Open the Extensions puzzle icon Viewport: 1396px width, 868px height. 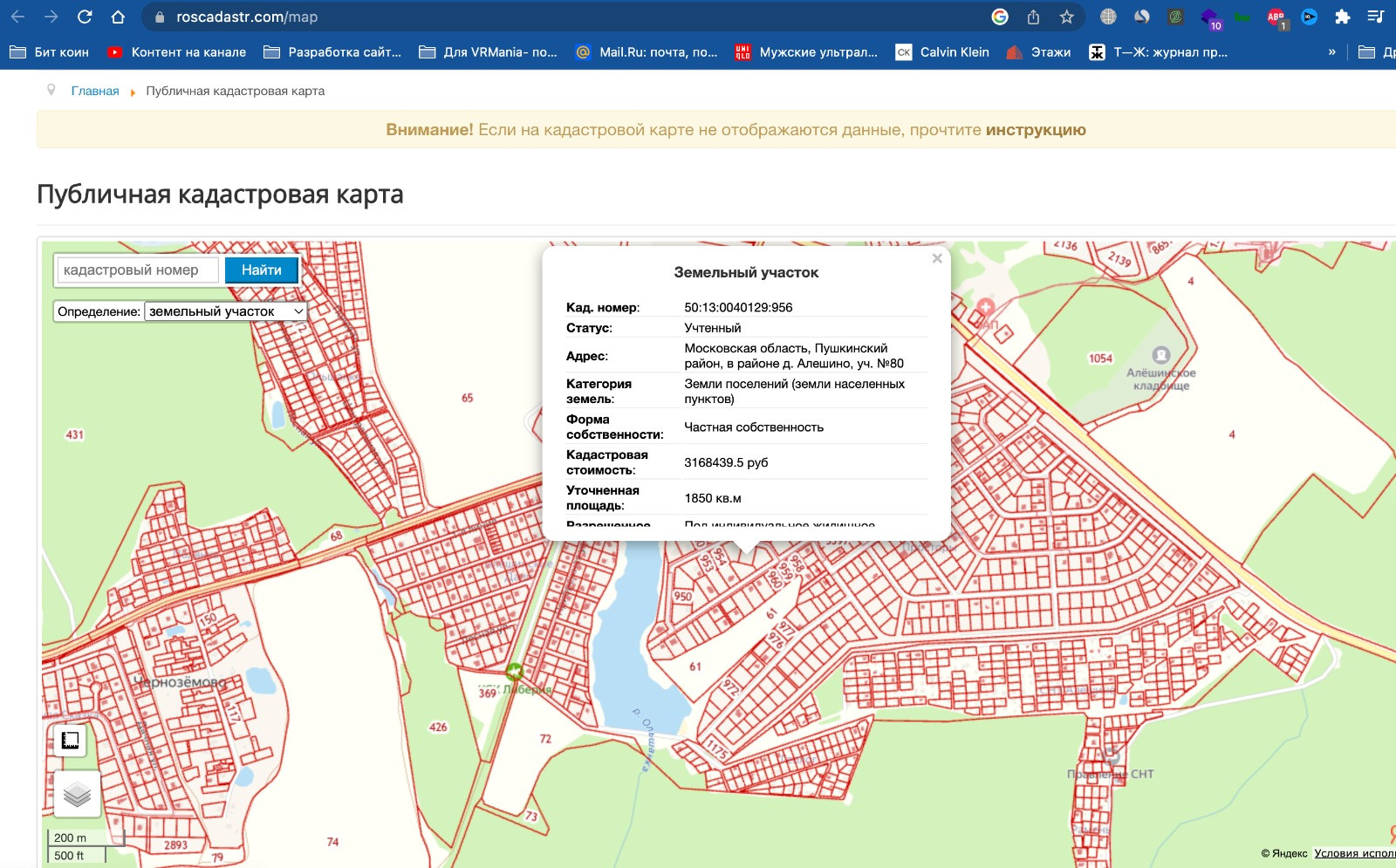tap(1343, 17)
